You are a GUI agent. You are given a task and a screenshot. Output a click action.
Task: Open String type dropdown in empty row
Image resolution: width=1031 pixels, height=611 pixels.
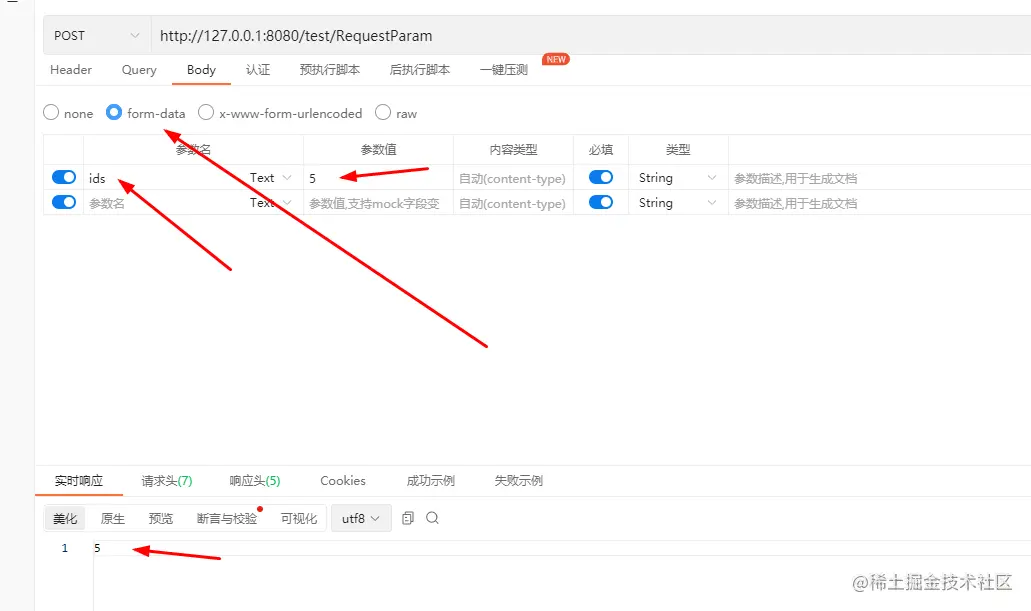click(x=677, y=203)
